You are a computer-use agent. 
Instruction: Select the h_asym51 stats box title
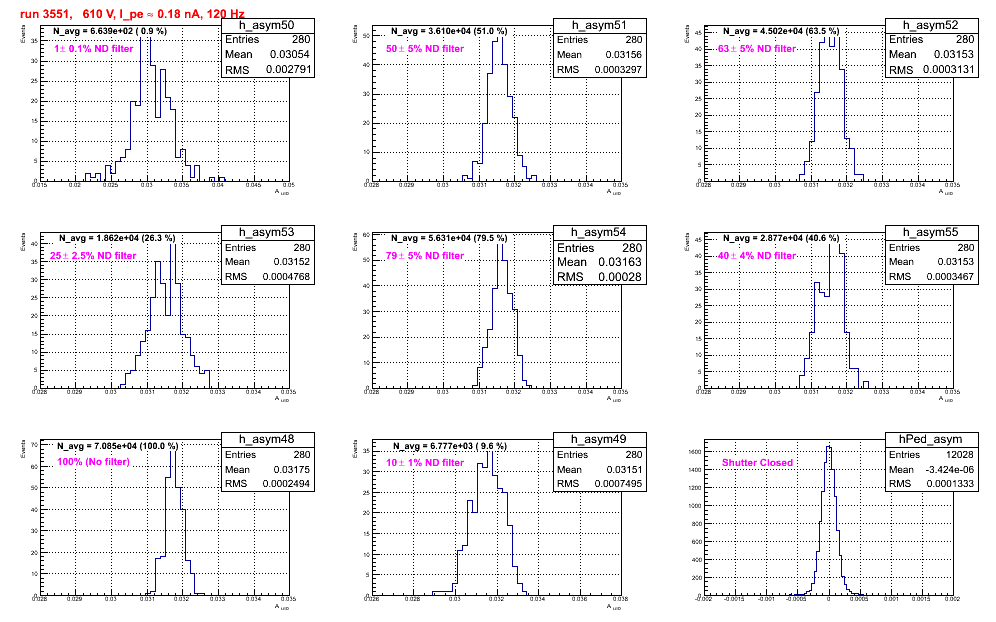(599, 25)
